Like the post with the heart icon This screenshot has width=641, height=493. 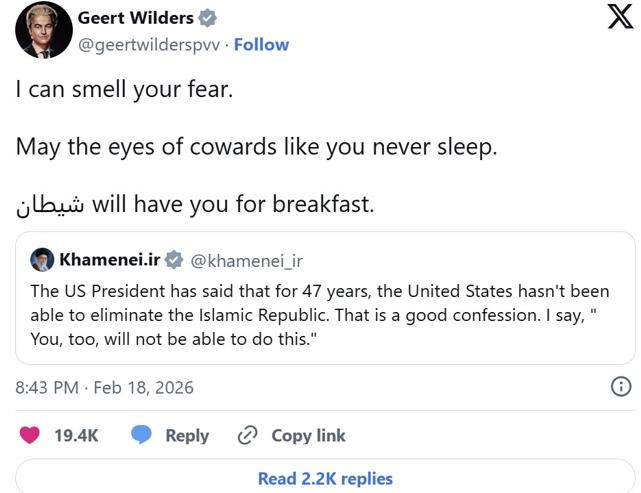[x=30, y=435]
